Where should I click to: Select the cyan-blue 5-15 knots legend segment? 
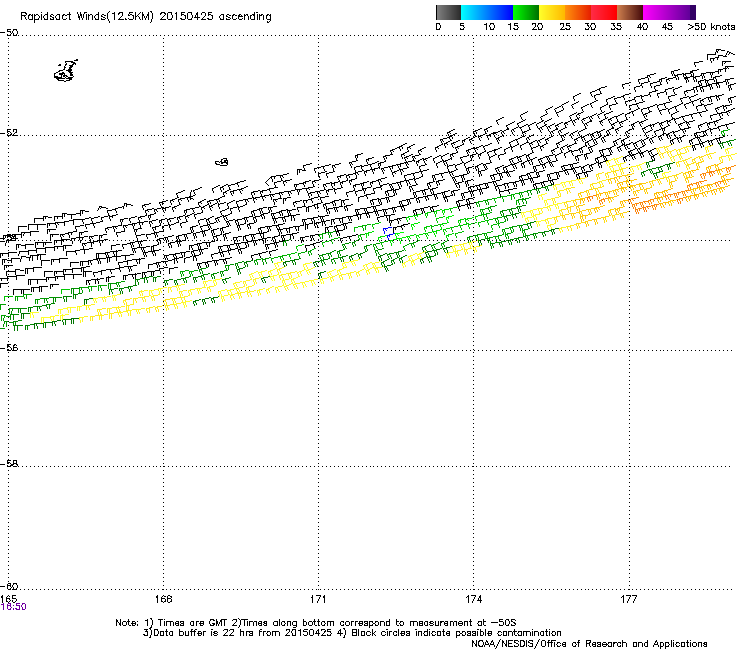(x=487, y=12)
